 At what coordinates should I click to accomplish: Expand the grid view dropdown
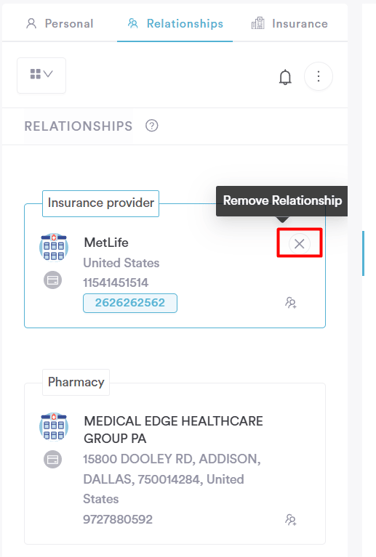pyautogui.click(x=41, y=75)
